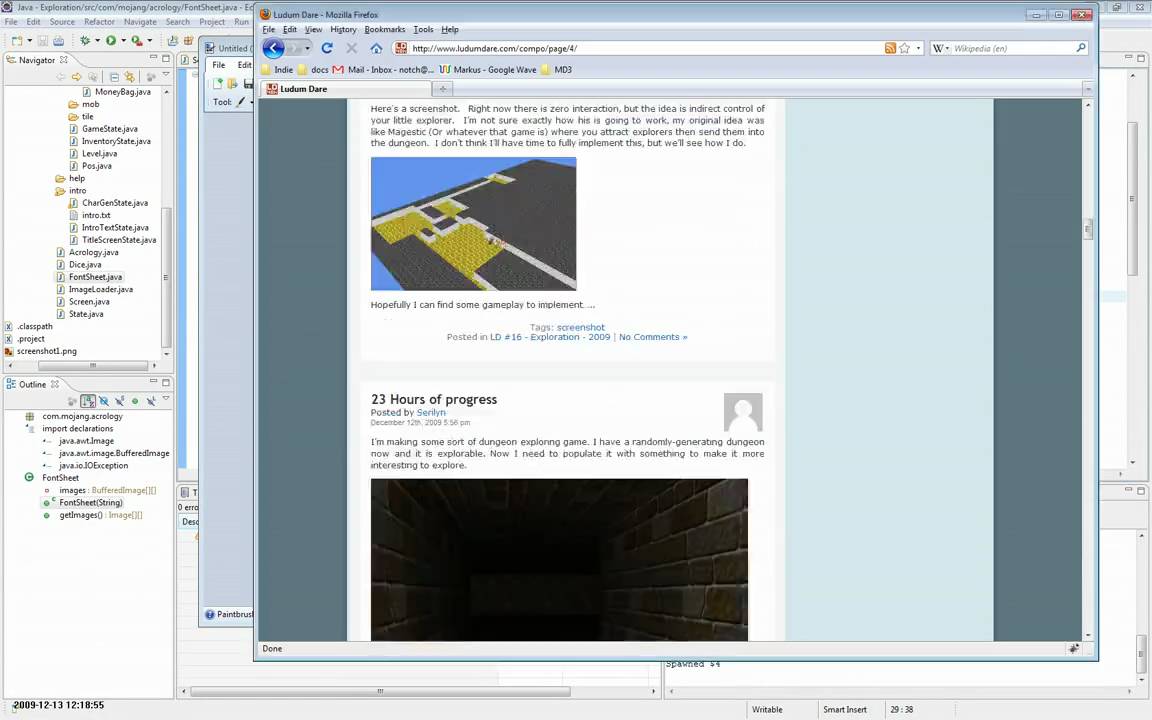Image resolution: width=1152 pixels, height=720 pixels.
Task: Click the Eclipse Debug bug icon
Action: pos(85,40)
